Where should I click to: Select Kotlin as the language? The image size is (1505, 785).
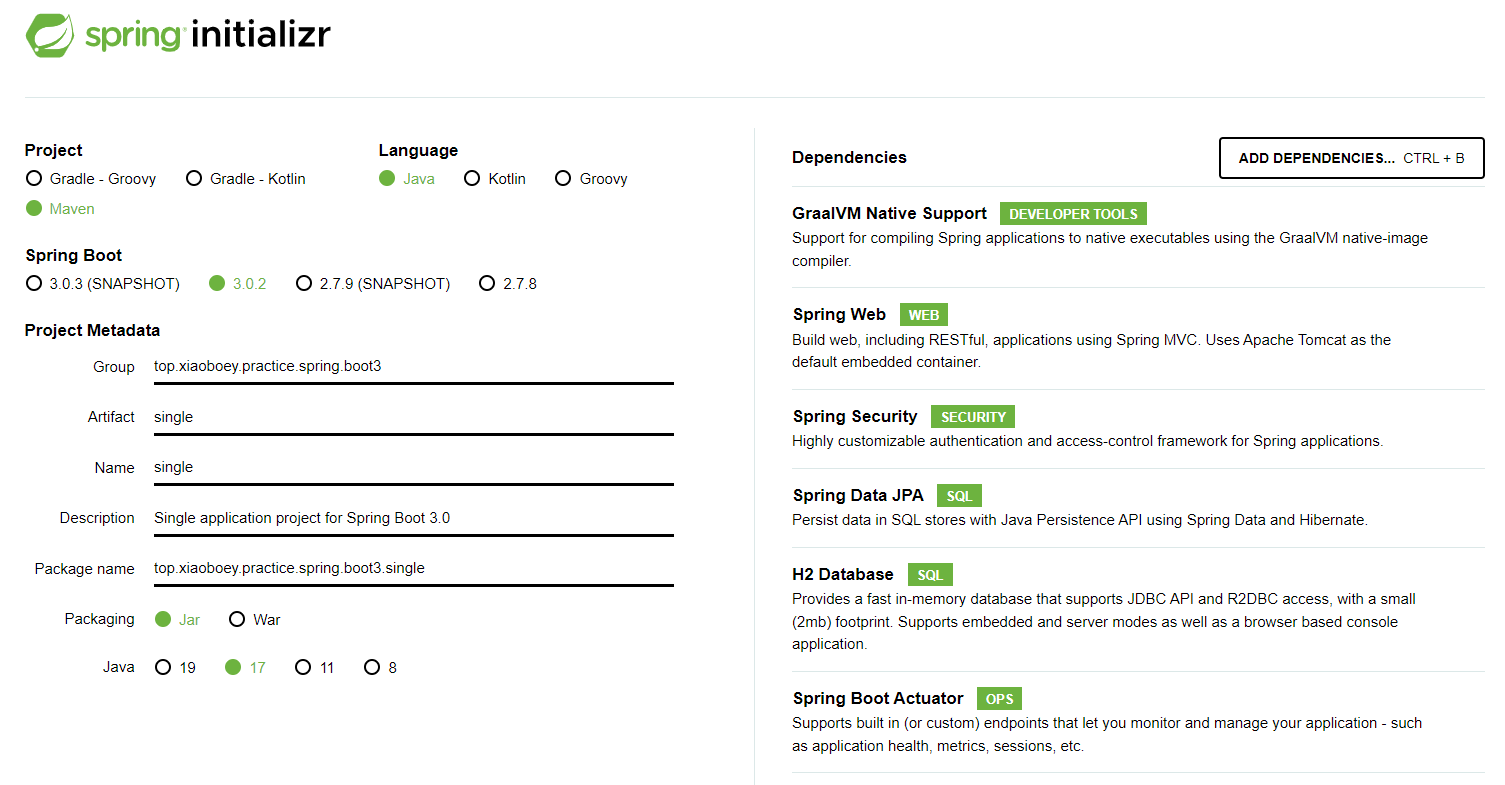[472, 179]
